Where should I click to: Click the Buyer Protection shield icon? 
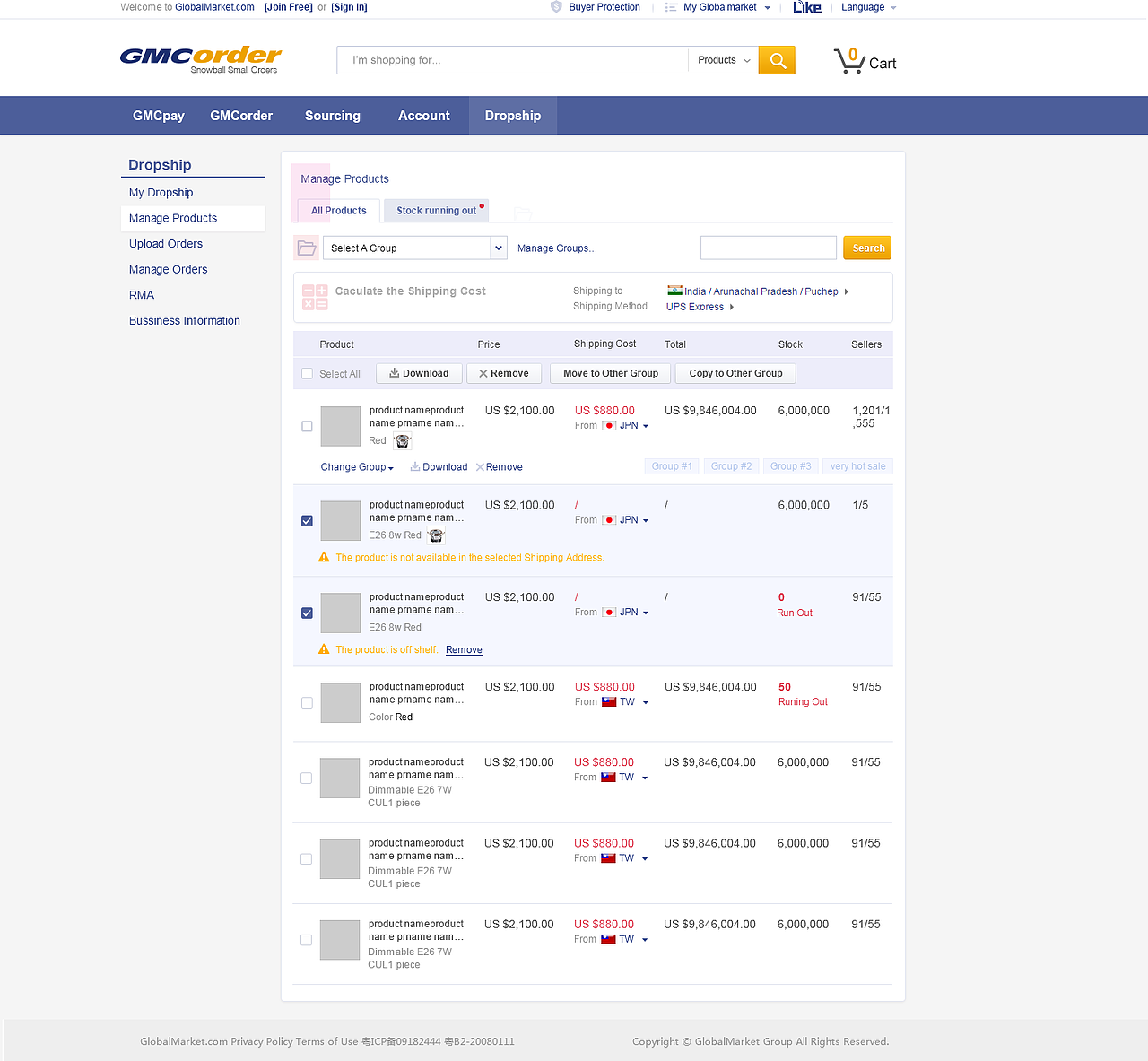click(x=556, y=7)
